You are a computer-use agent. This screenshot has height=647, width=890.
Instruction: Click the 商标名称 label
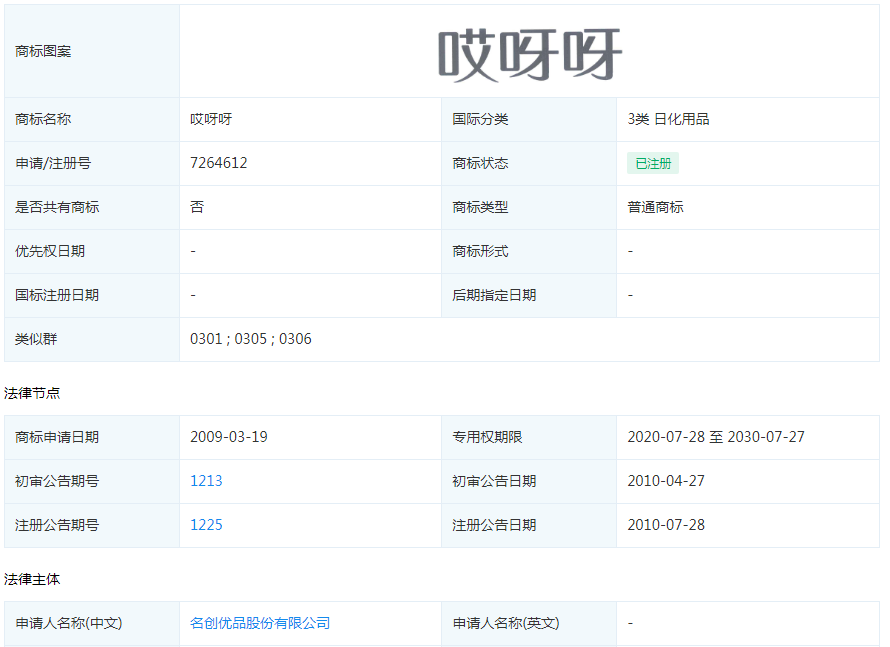pyautogui.click(x=43, y=119)
